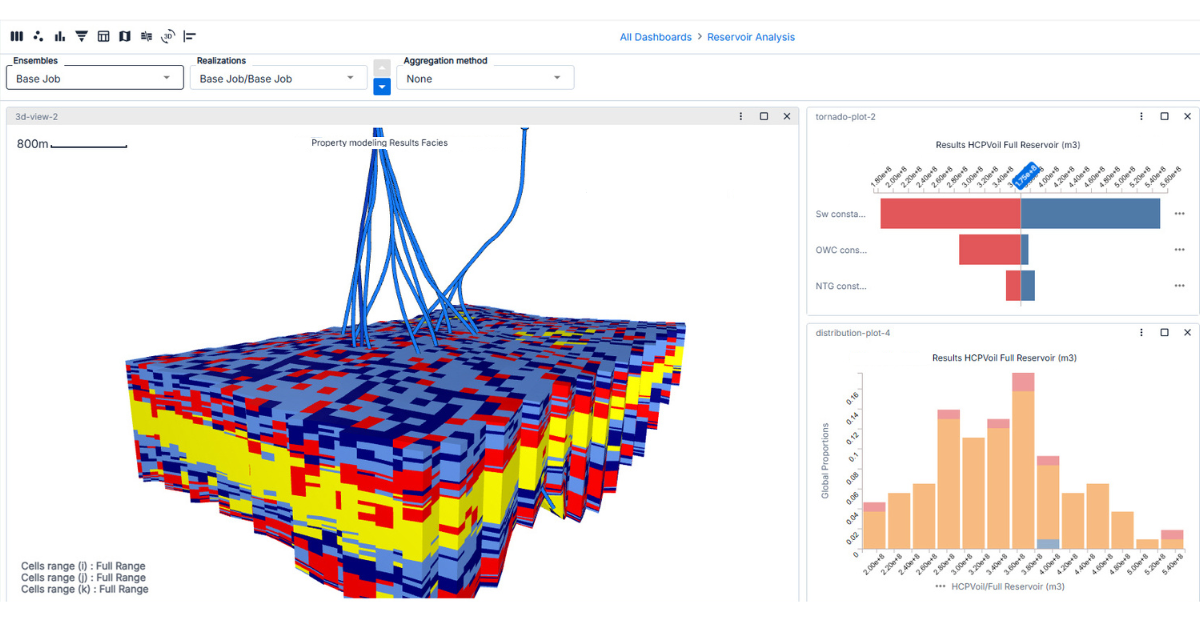The width and height of the screenshot is (1200, 628).
Task: Go to All Dashboards breadcrumb link
Action: pyautogui.click(x=655, y=37)
